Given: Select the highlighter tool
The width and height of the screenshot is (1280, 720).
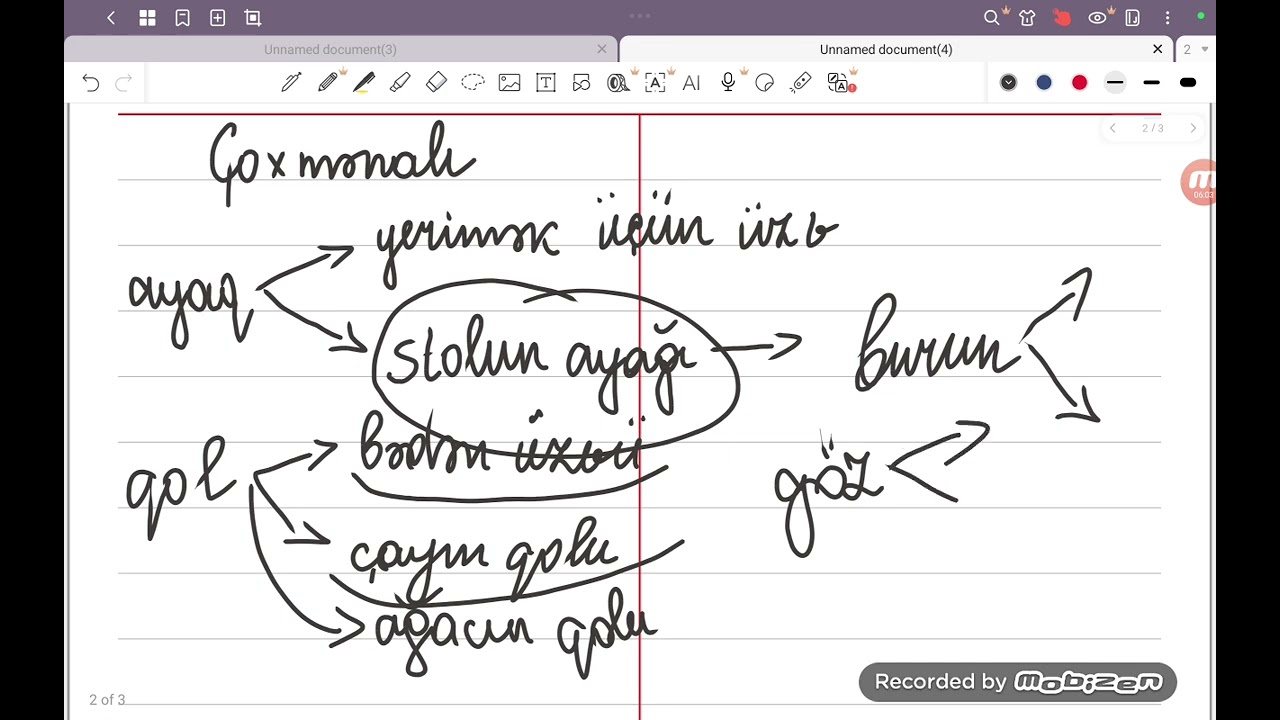Looking at the screenshot, I should click(x=400, y=83).
